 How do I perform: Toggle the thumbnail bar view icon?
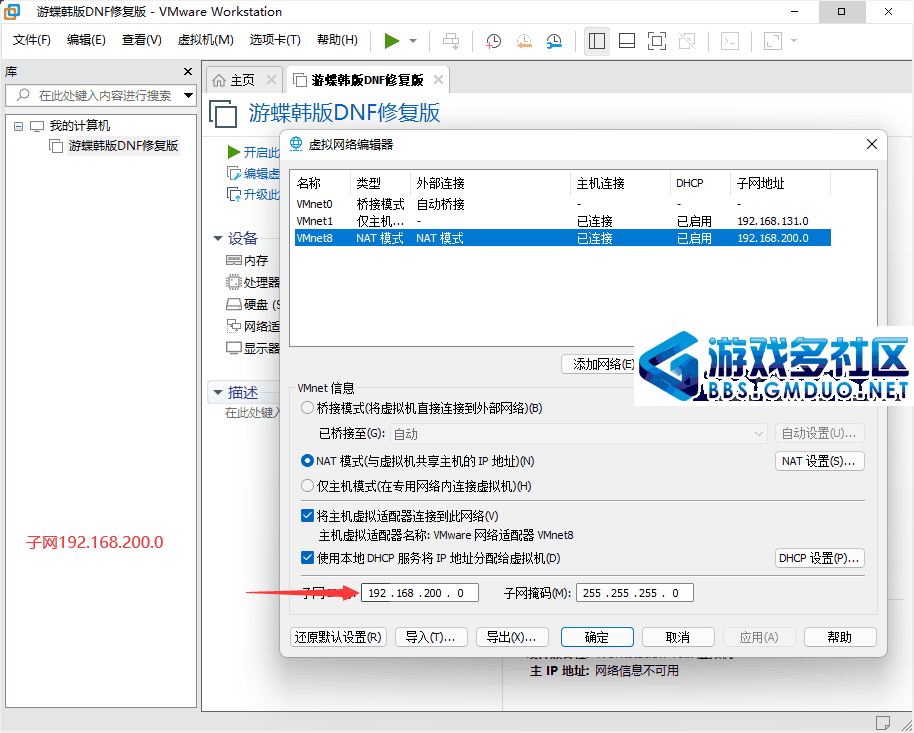627,41
